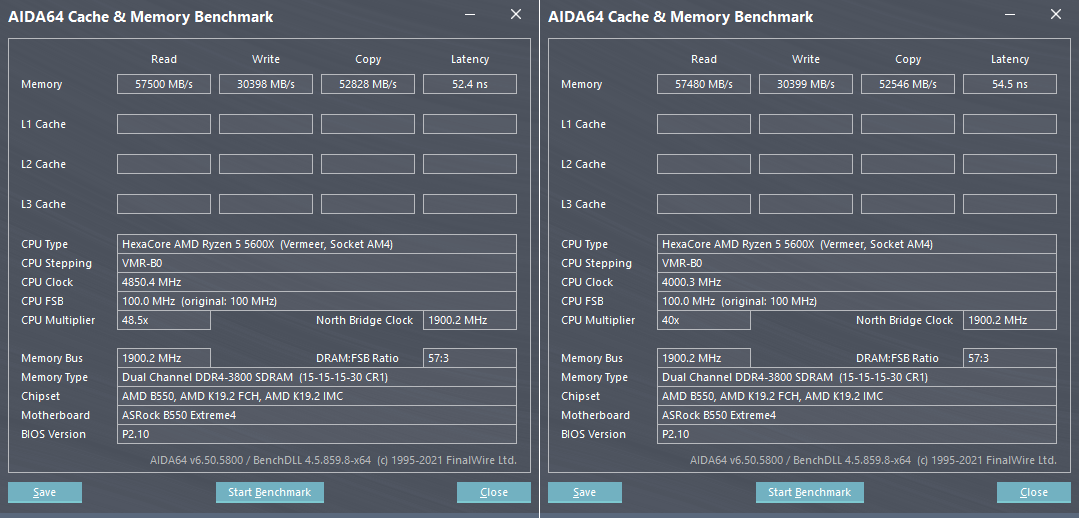Click title bar X of the 40x window
Viewport: 1079px width, 518px height.
(1056, 15)
